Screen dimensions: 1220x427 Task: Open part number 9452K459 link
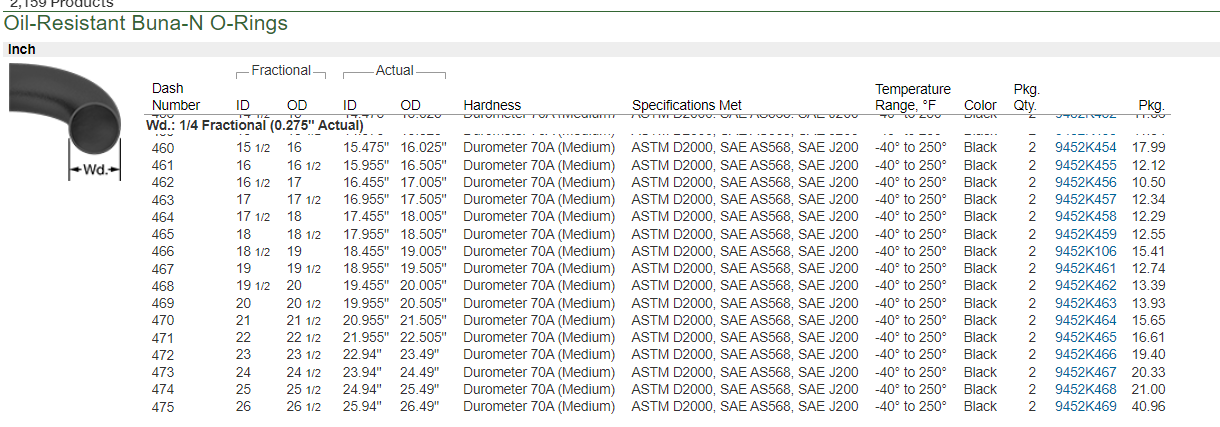click(1086, 234)
